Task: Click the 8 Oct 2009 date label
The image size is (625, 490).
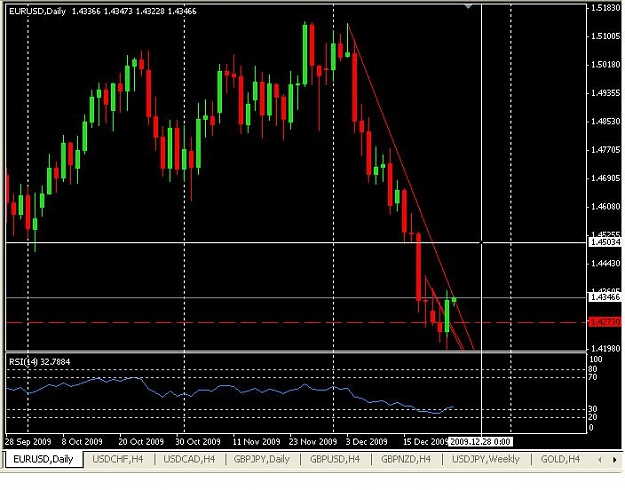Action: click(82, 442)
